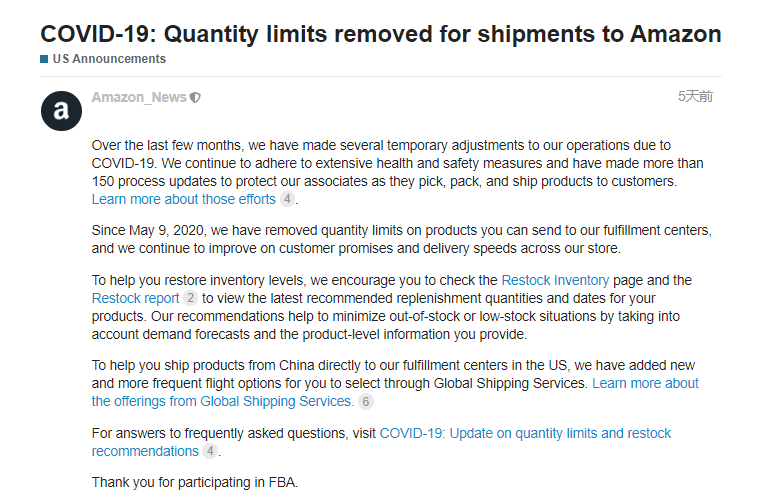Image resolution: width=776 pixels, height=502 pixels.
Task: Click the Amazon_News round avatar icon
Action: [x=61, y=111]
